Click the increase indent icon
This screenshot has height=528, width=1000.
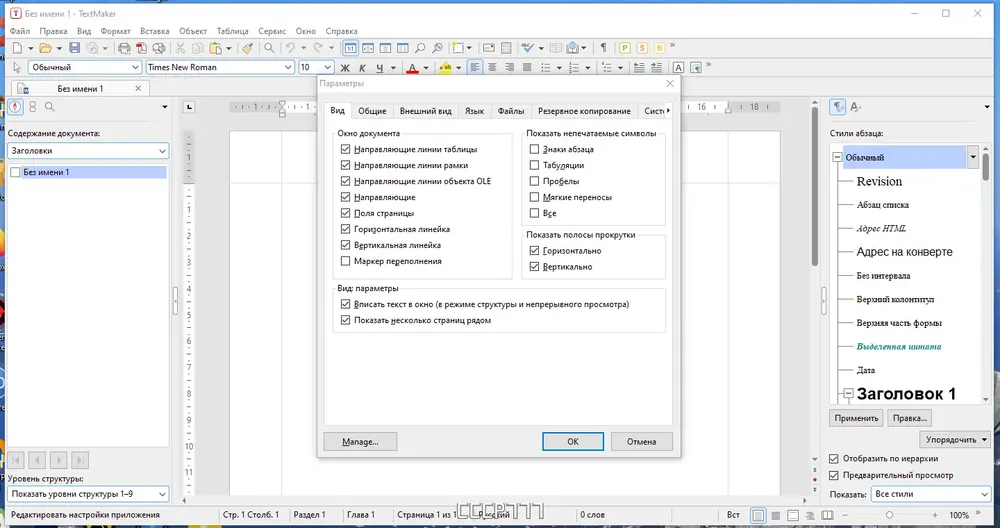(x=656, y=67)
